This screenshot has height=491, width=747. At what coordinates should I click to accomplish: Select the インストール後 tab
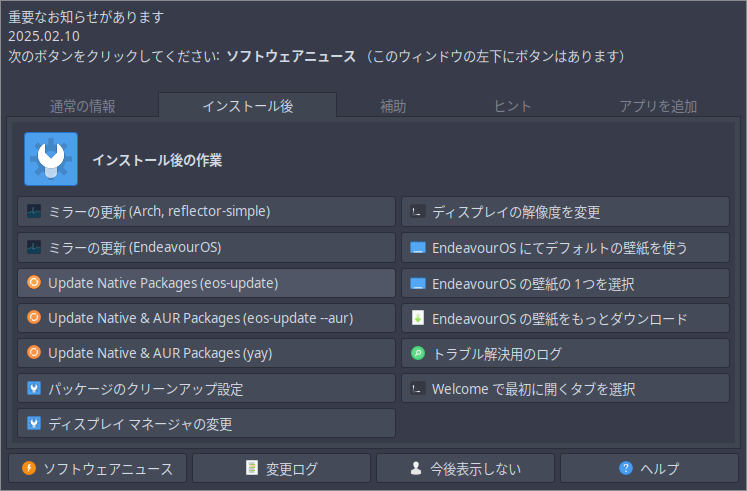248,105
